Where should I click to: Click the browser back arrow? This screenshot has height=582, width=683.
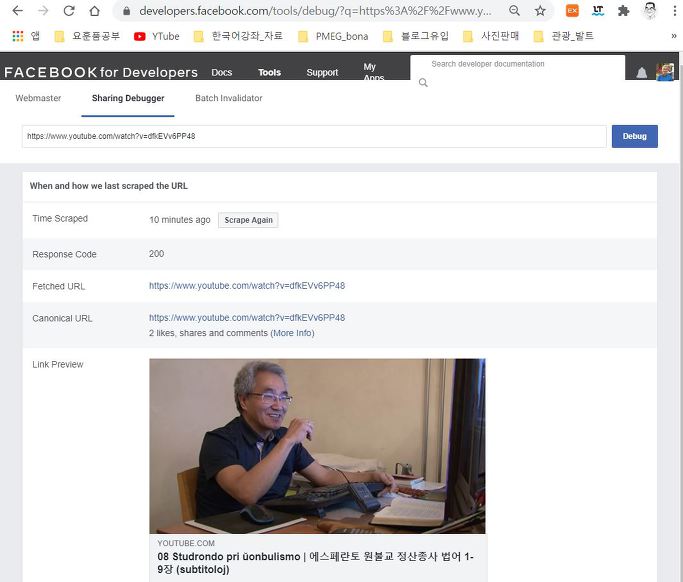coord(17,11)
